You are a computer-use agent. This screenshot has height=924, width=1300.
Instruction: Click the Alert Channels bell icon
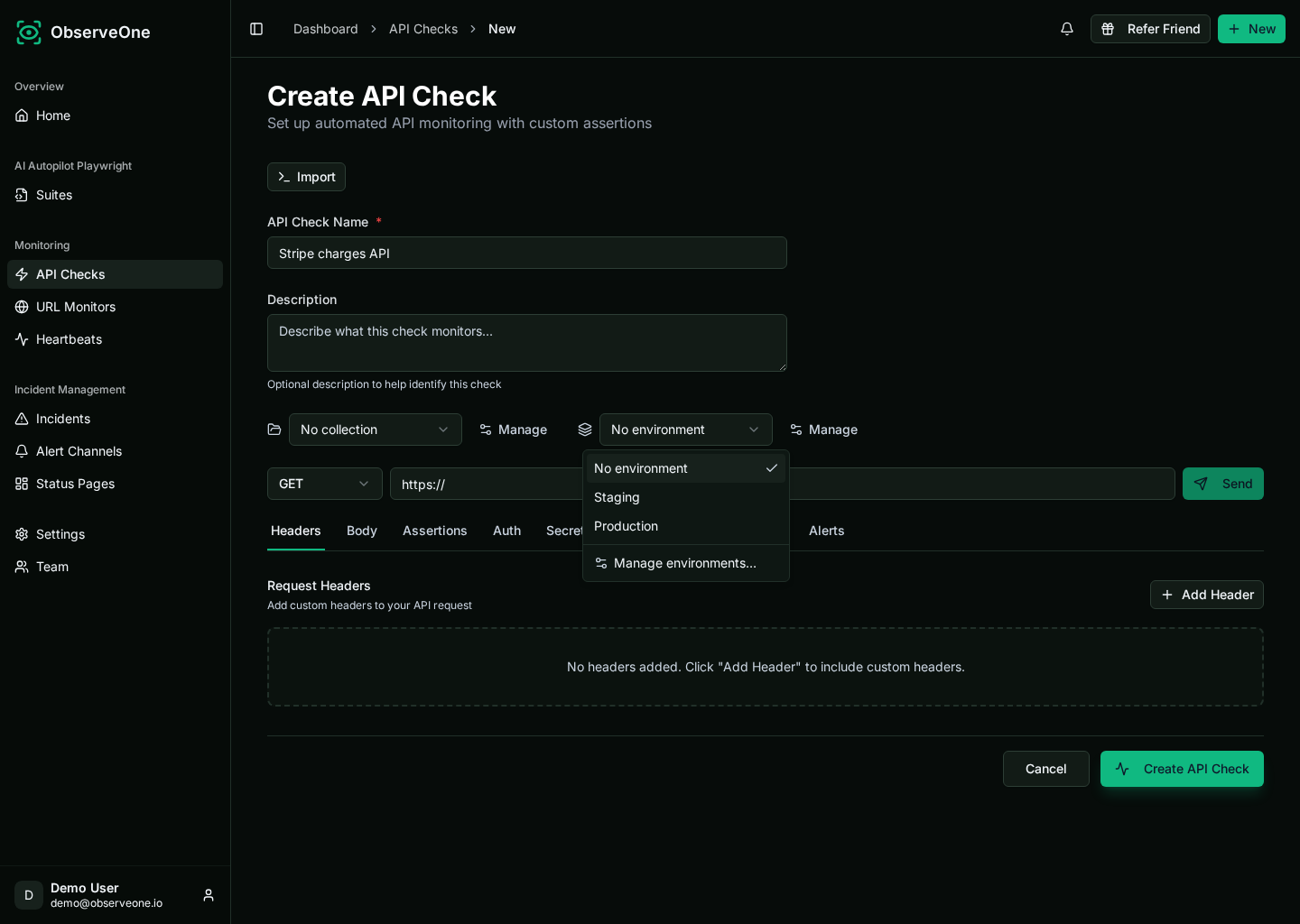22,451
